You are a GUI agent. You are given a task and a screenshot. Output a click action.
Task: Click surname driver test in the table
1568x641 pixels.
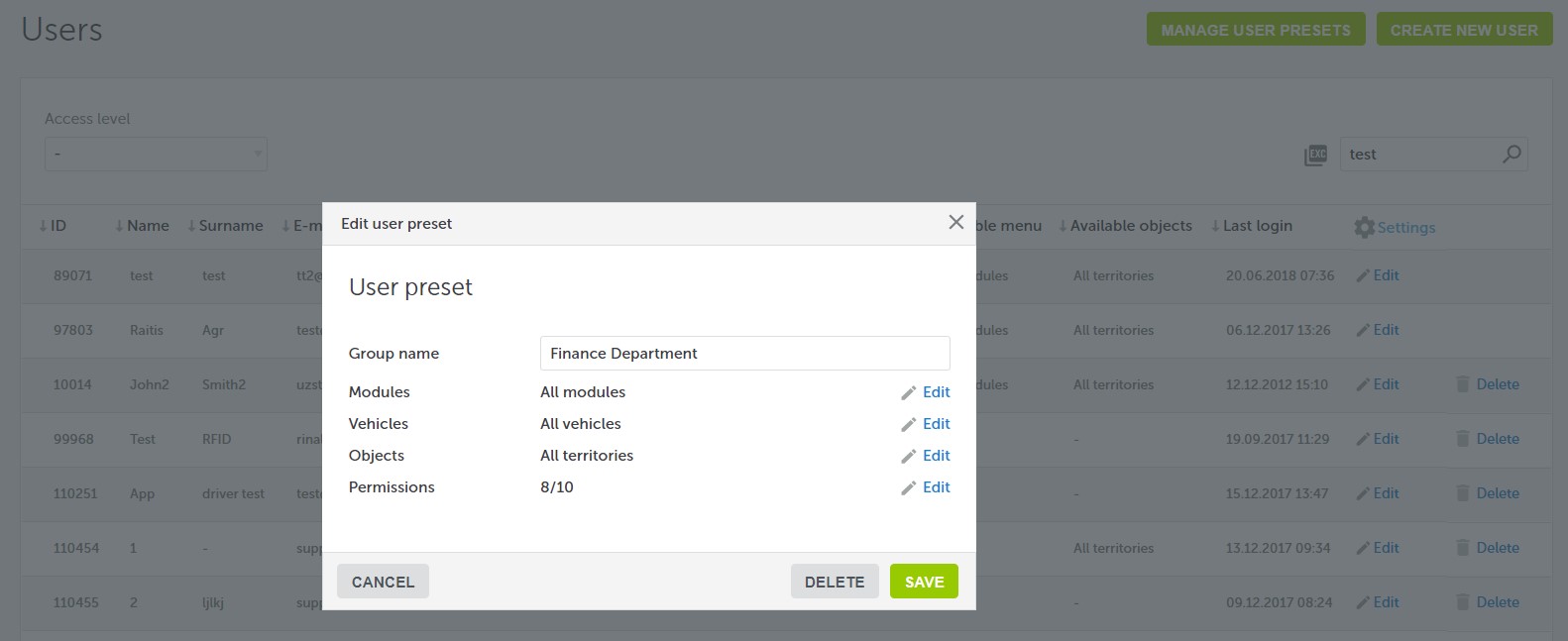[233, 493]
